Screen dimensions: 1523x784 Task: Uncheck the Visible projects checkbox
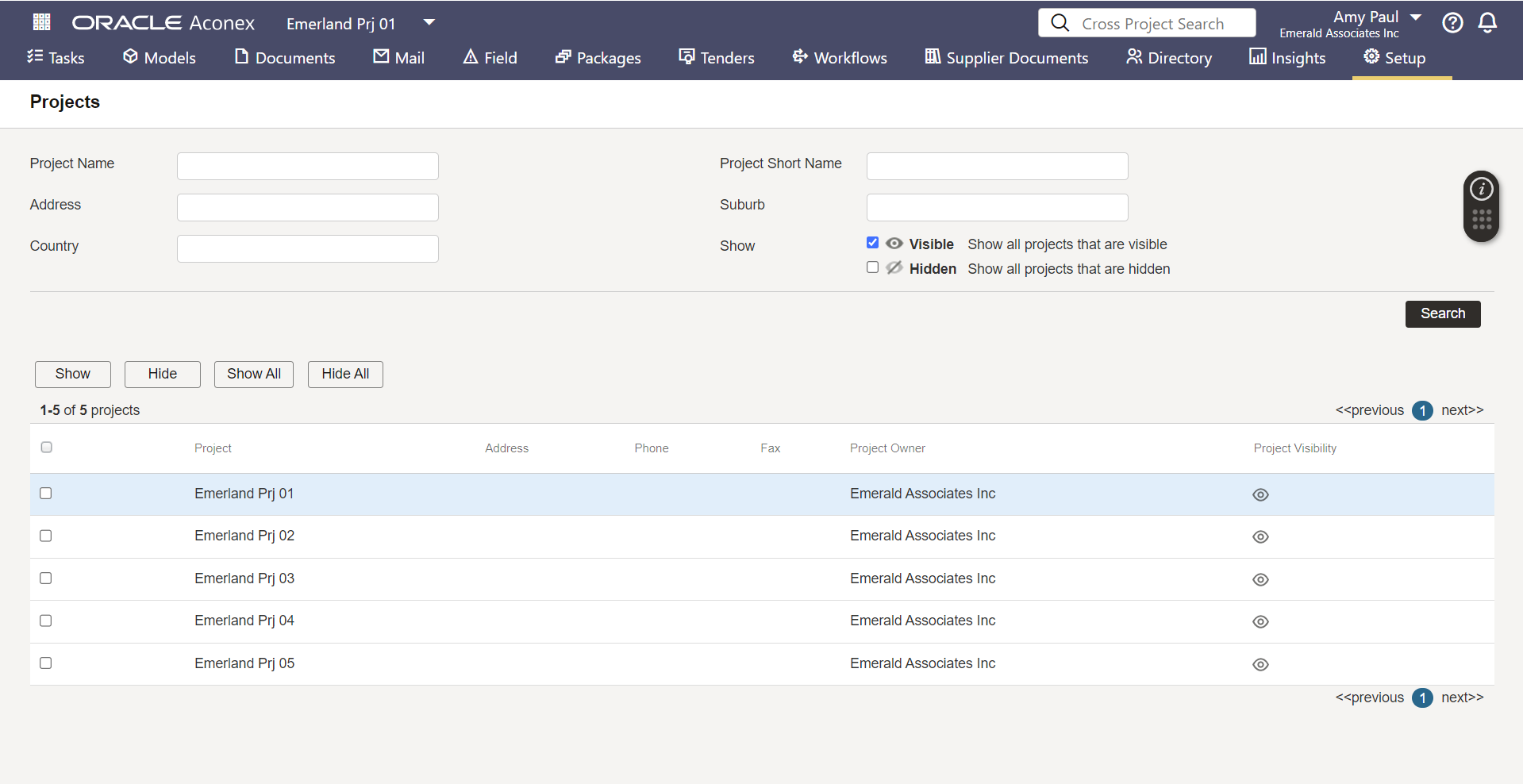(x=872, y=243)
